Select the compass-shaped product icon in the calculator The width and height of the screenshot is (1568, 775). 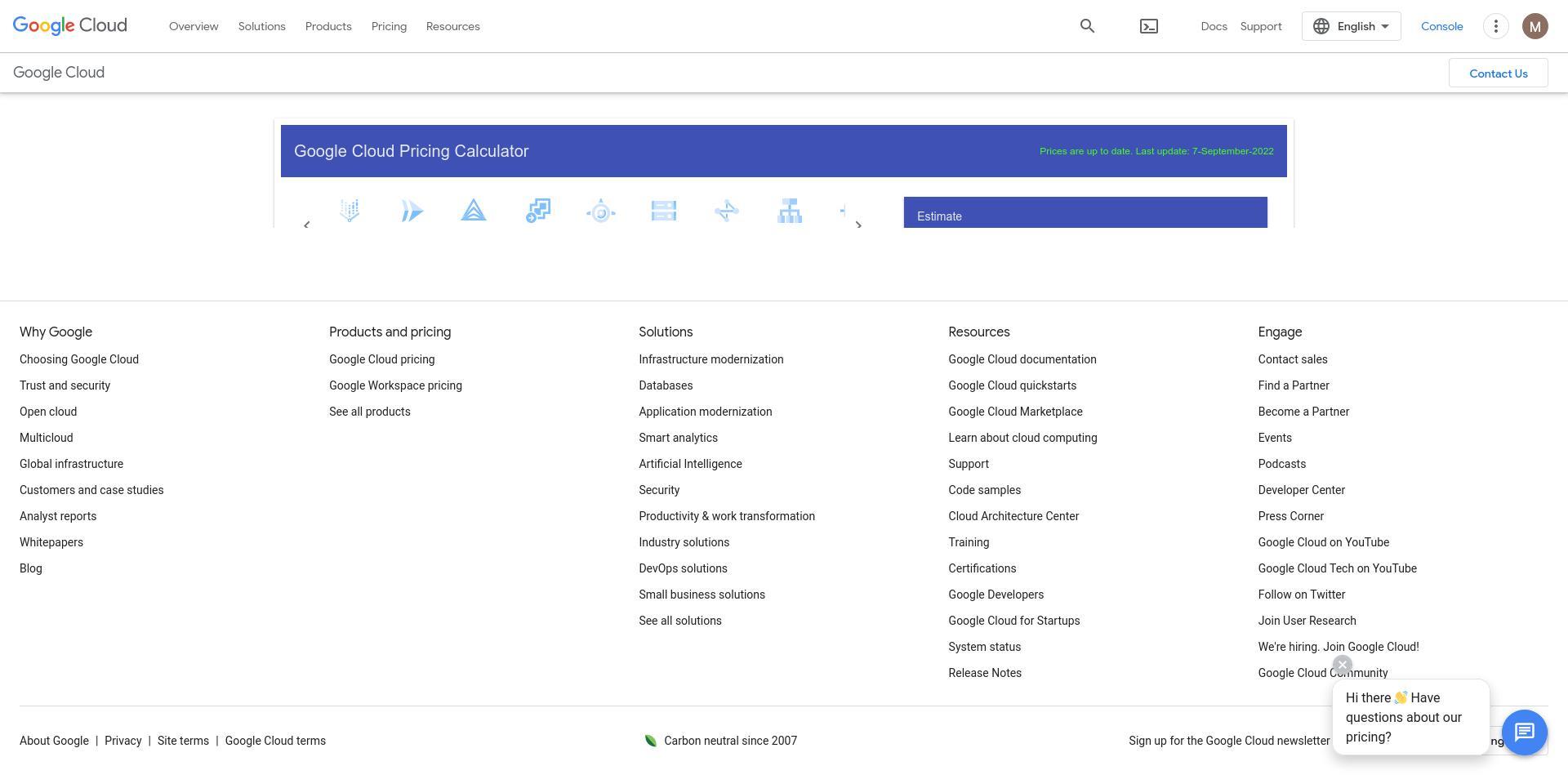click(601, 211)
